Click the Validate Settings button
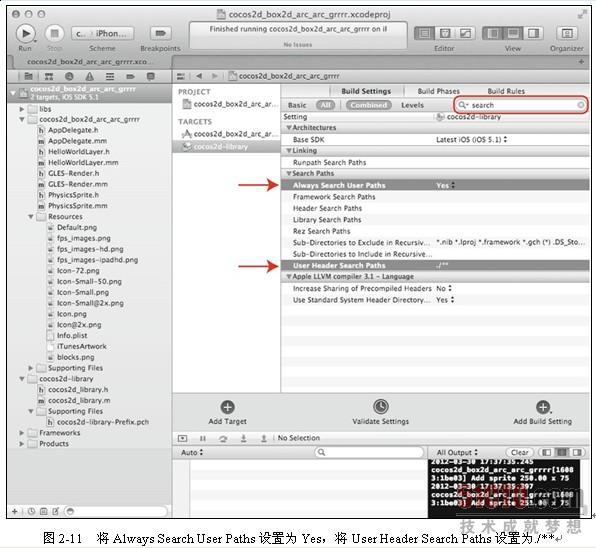596x548 pixels. click(380, 412)
